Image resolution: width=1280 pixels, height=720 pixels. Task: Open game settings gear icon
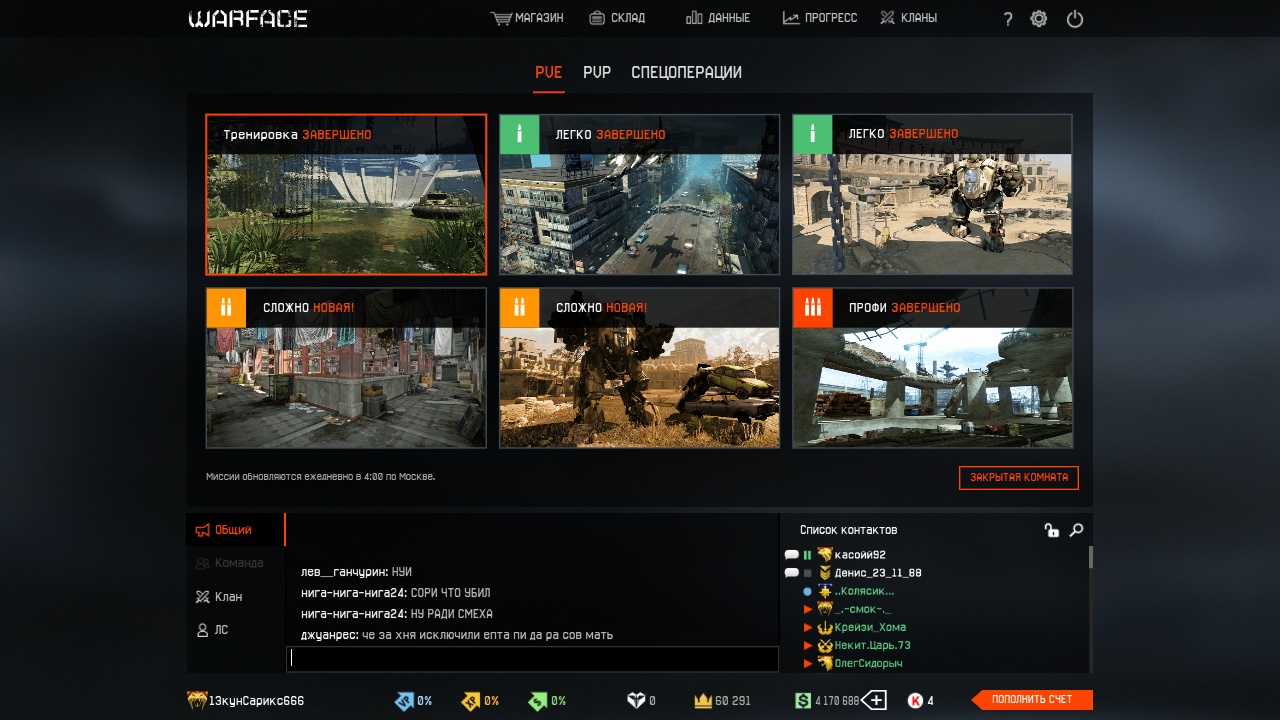coord(1039,19)
